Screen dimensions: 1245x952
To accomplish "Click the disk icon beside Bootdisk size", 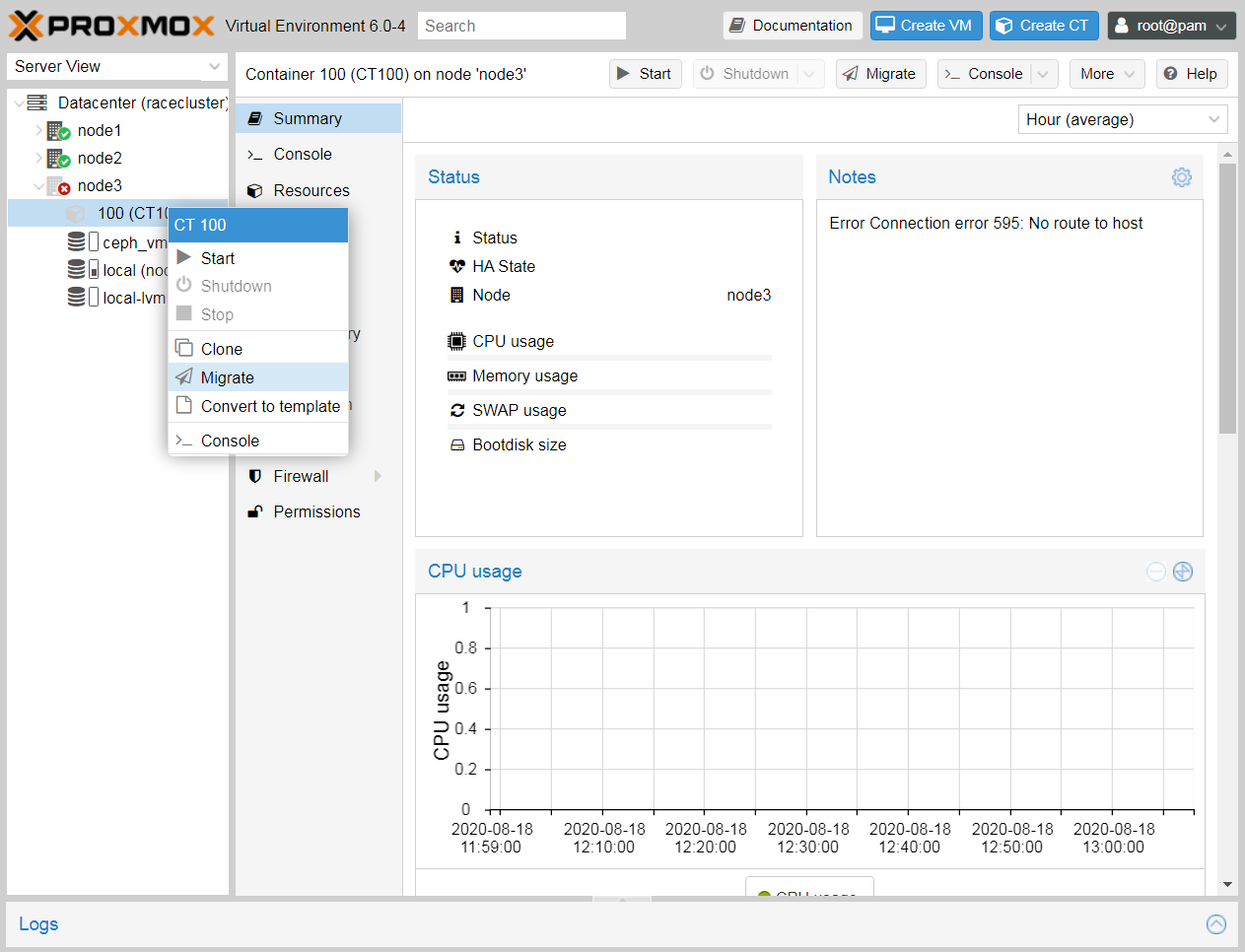I will coord(457,445).
